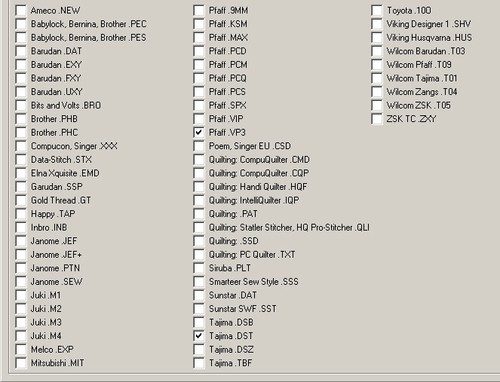Tick the Toyota .100 format checkbox
The height and width of the screenshot is (382, 500).
point(377,10)
